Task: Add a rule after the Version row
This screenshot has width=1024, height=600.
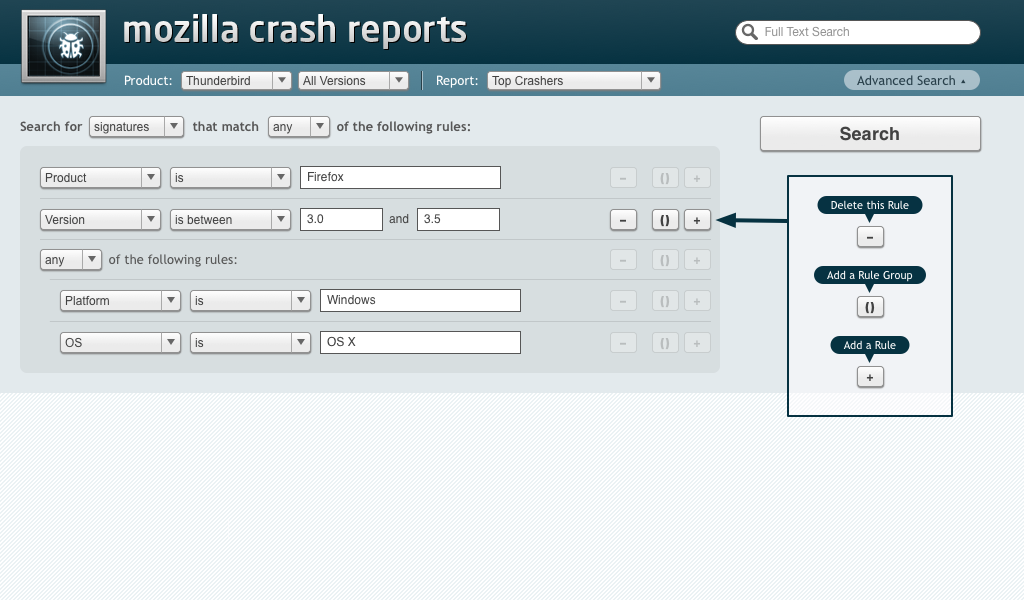Action: (x=697, y=220)
